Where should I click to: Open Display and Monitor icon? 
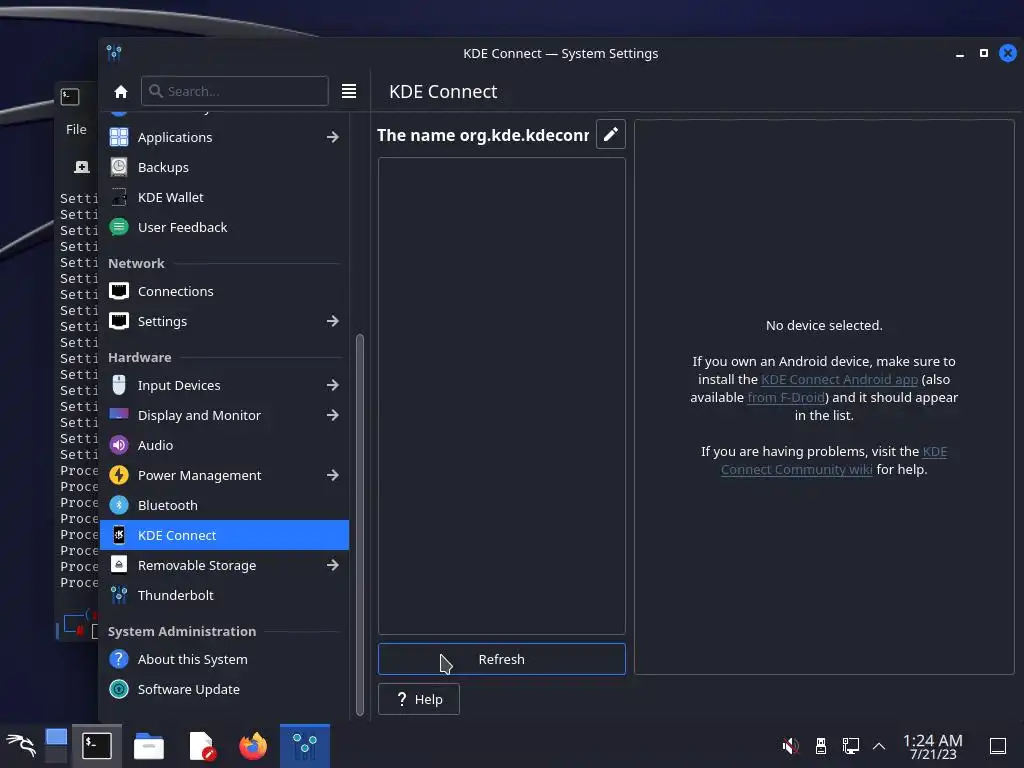119,415
